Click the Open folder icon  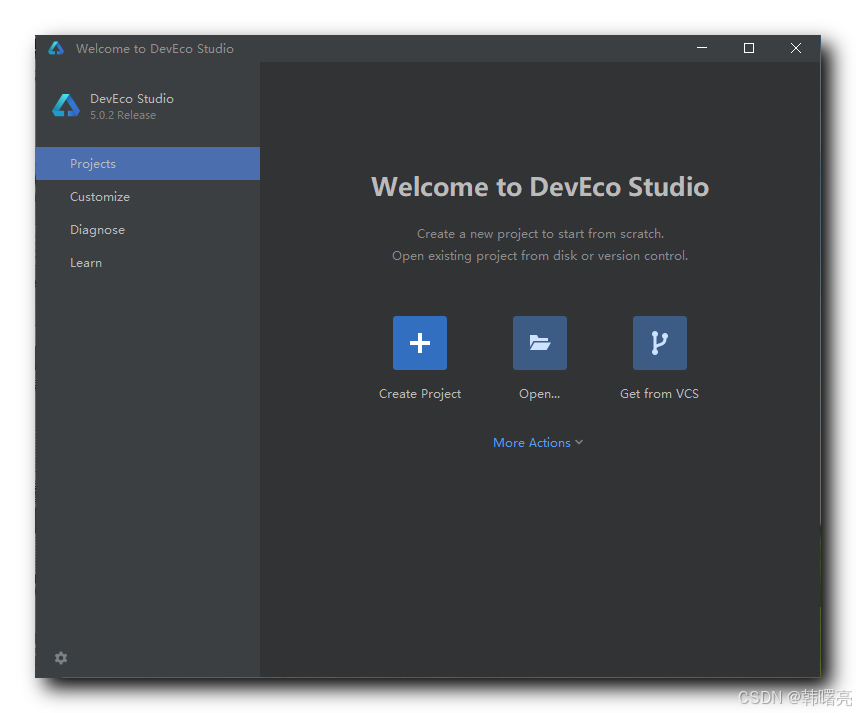[540, 343]
